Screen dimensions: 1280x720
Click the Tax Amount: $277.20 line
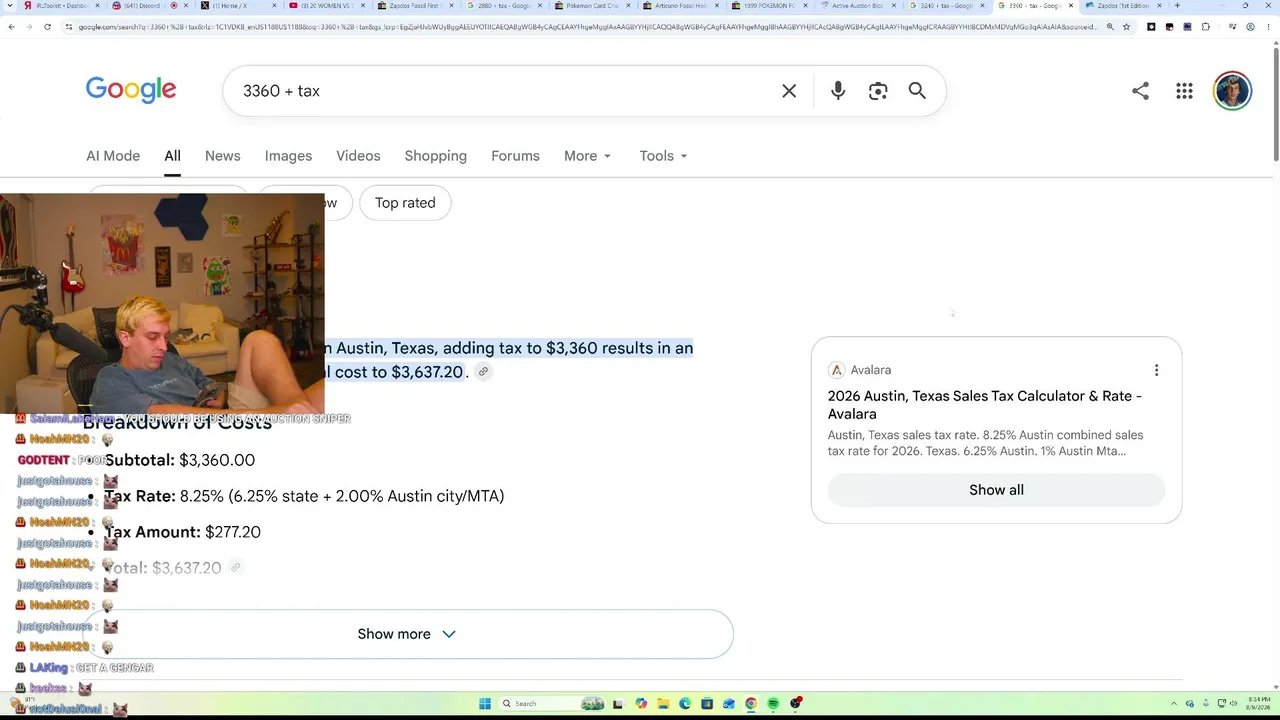(x=183, y=532)
